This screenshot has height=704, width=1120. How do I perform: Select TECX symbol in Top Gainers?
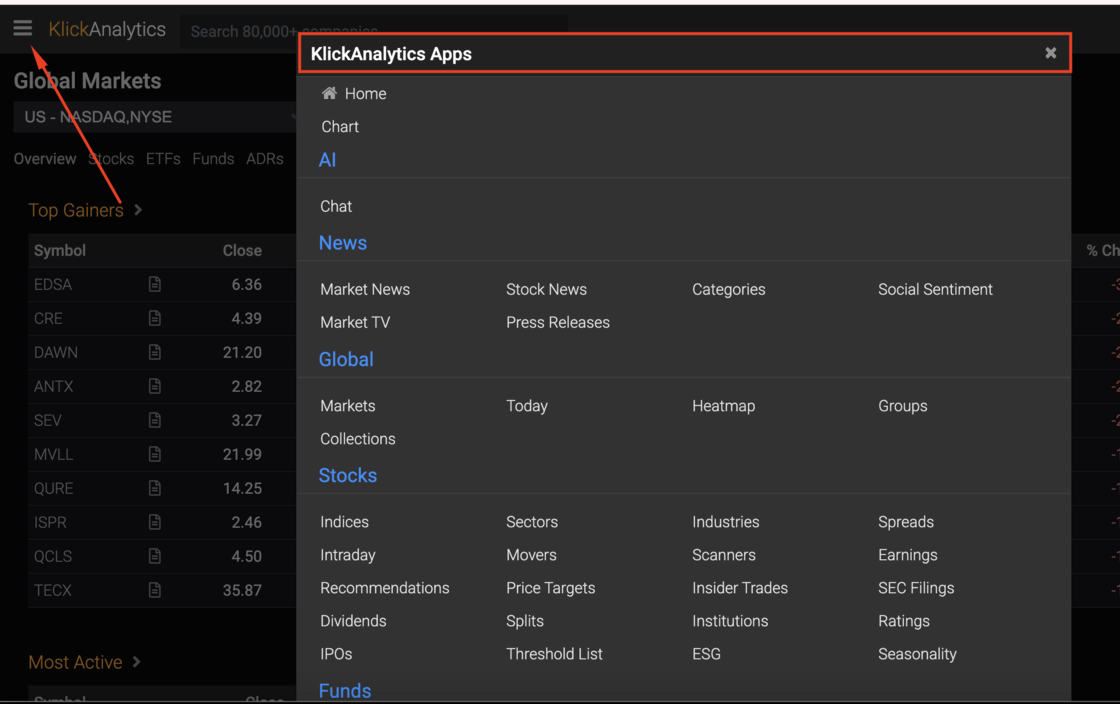[x=53, y=590]
